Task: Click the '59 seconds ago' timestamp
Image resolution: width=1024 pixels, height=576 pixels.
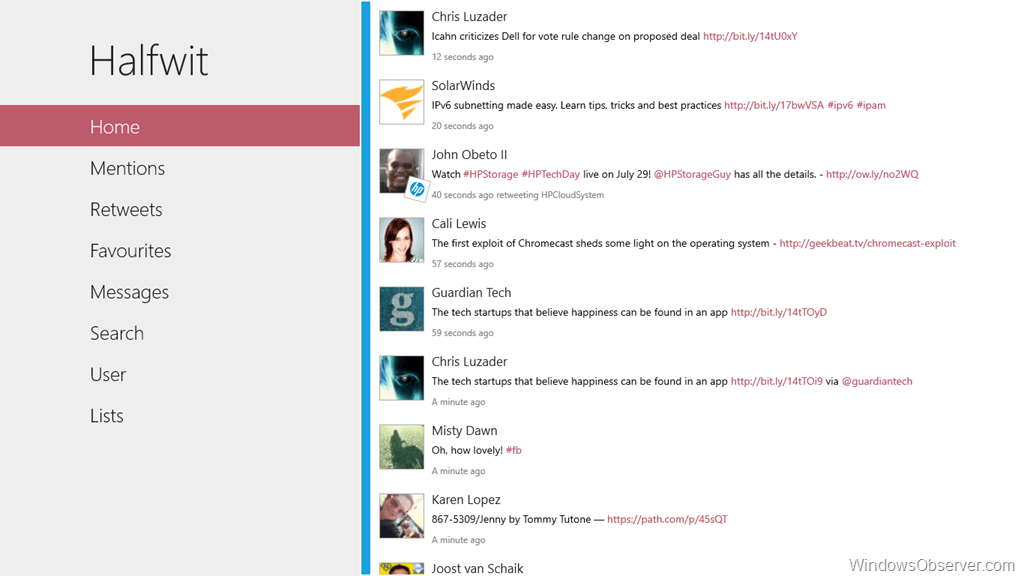Action: click(462, 333)
